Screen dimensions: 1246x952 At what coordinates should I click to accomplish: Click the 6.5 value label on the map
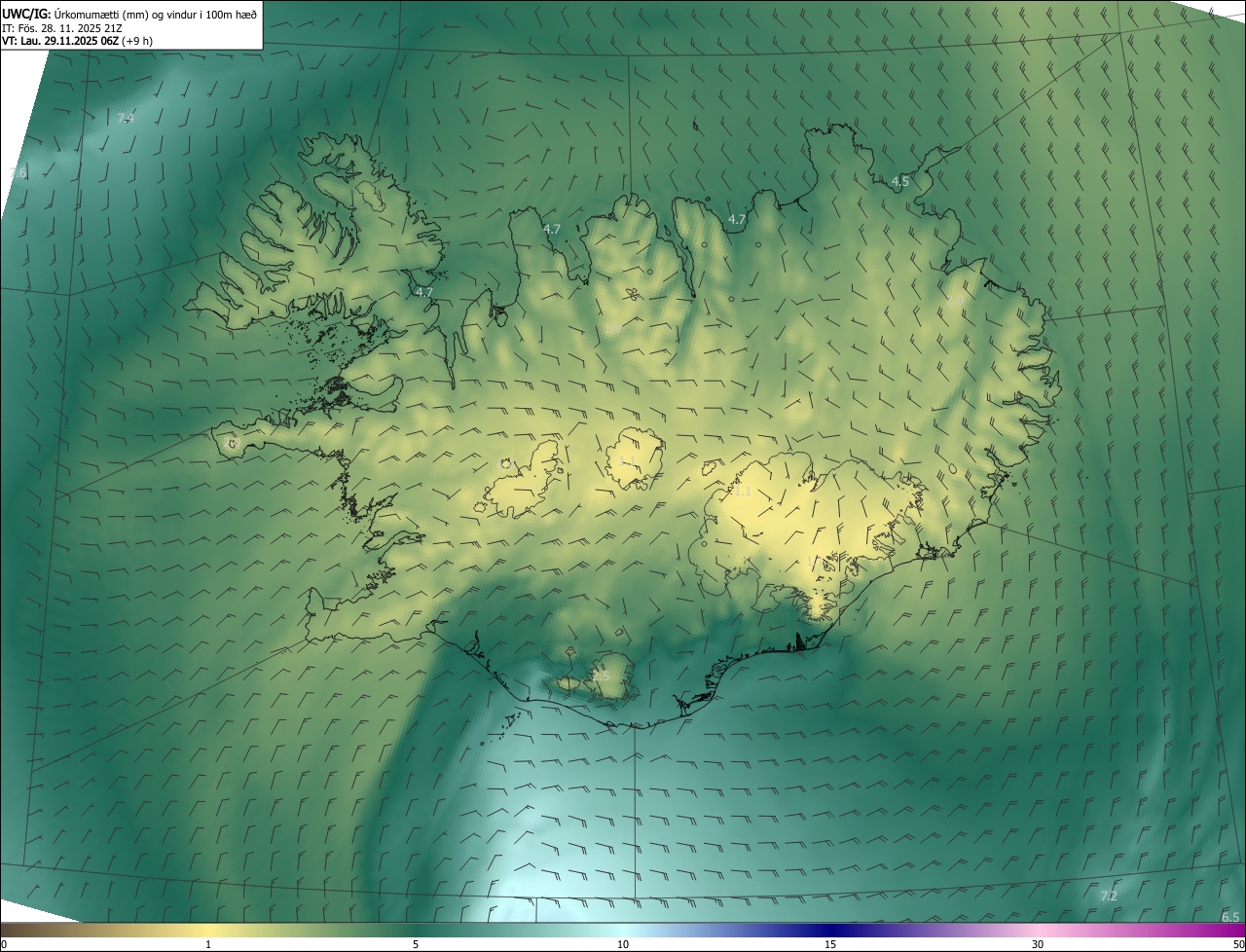click(1230, 917)
